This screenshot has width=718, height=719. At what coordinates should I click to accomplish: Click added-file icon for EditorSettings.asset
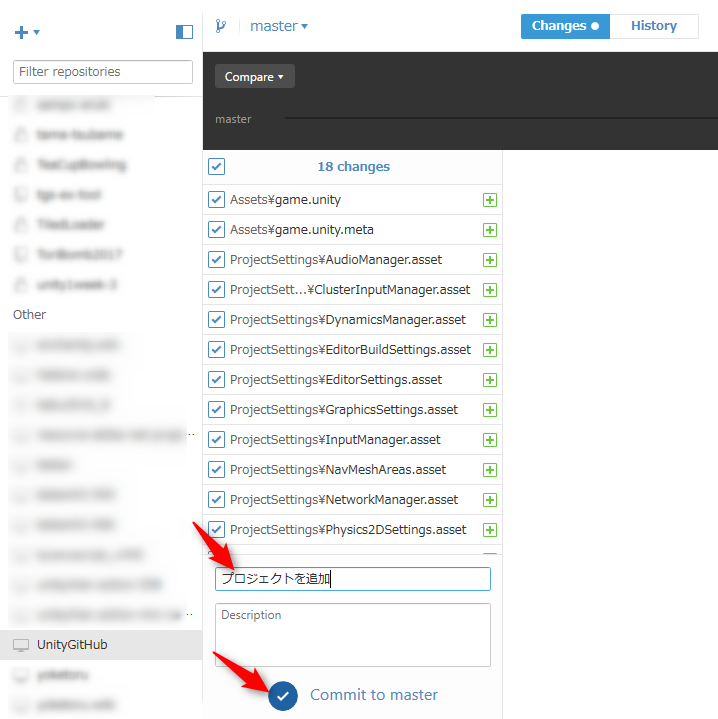[490, 380]
